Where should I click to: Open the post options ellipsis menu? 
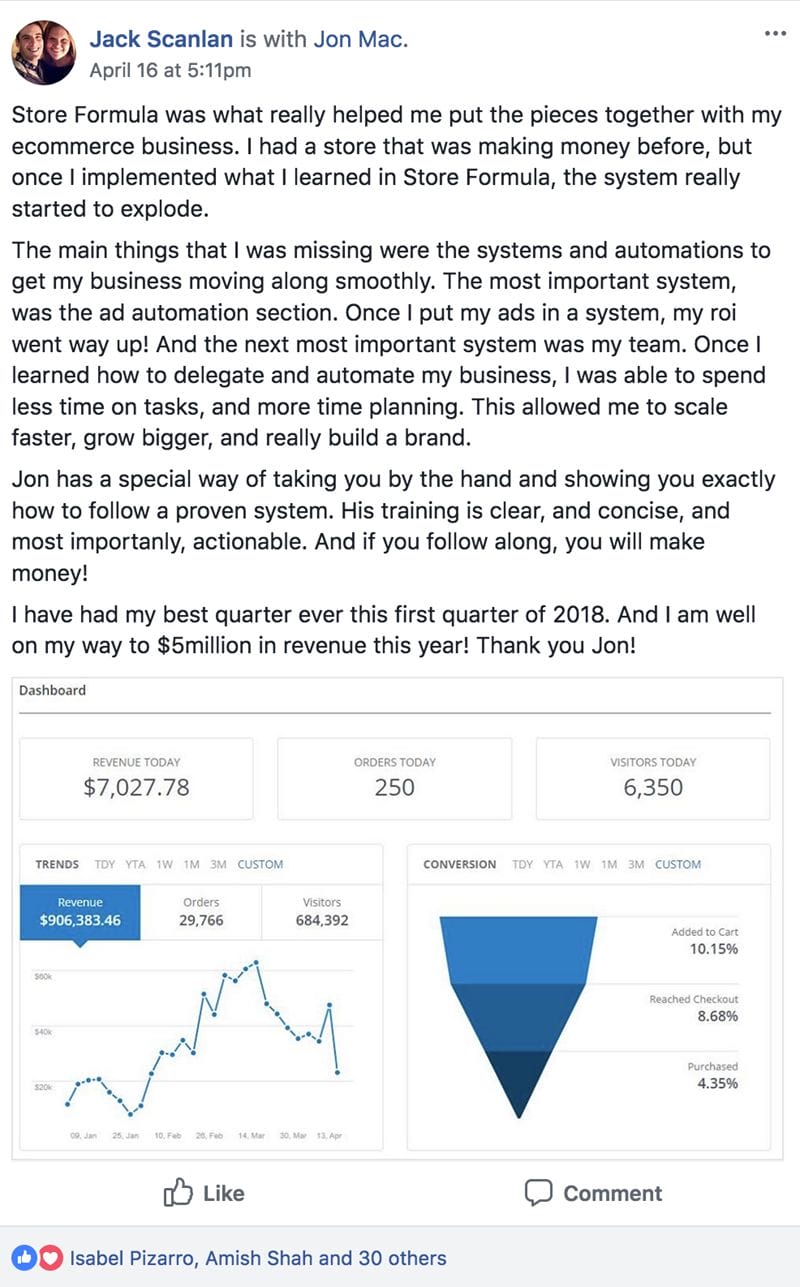(775, 32)
